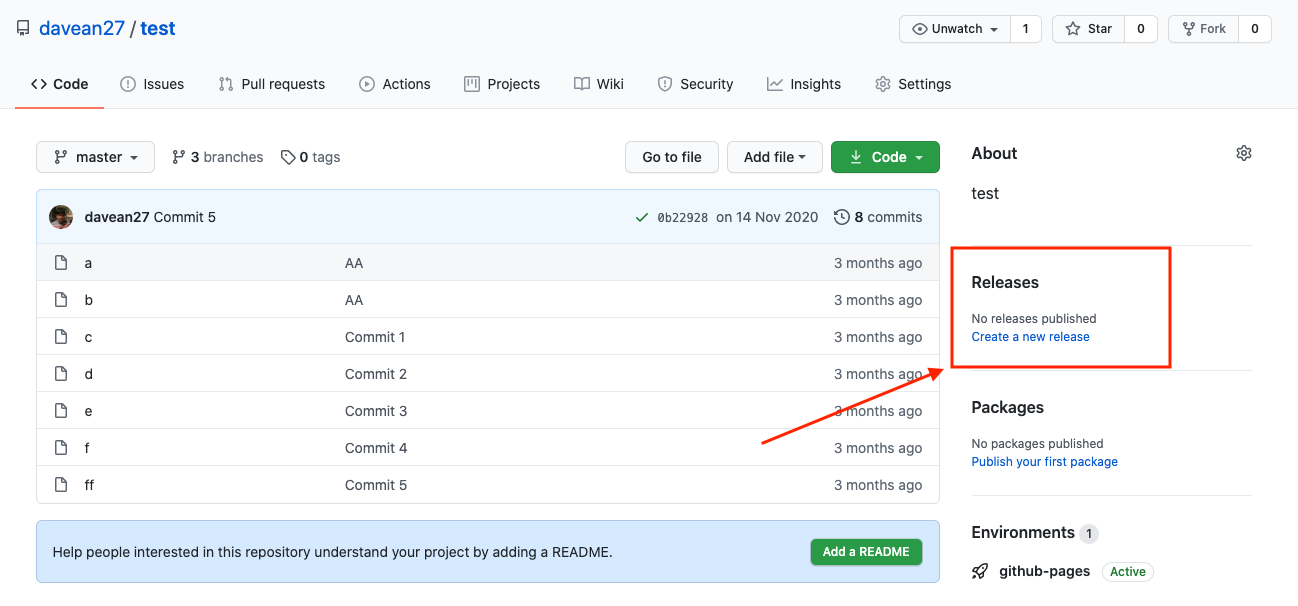
Task: Click 3 months ago in row d
Action: tap(878, 374)
